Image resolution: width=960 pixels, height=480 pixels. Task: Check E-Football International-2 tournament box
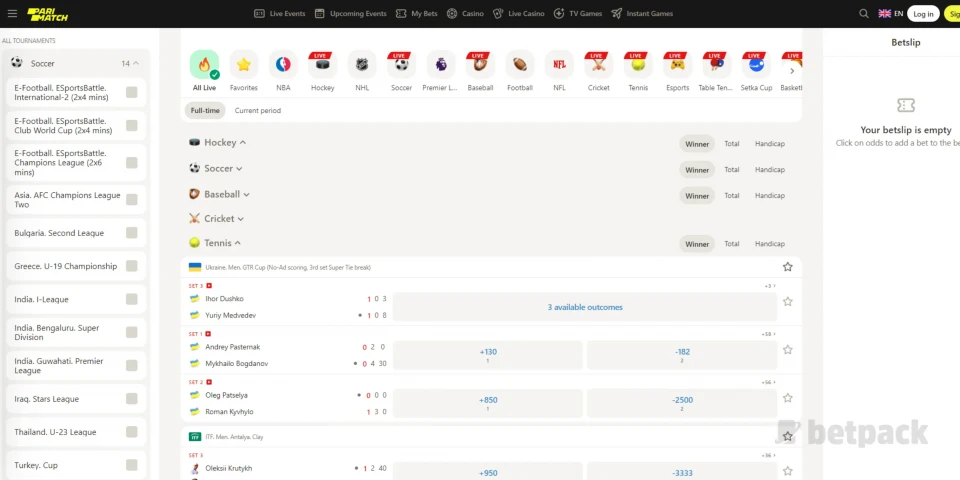click(132, 92)
